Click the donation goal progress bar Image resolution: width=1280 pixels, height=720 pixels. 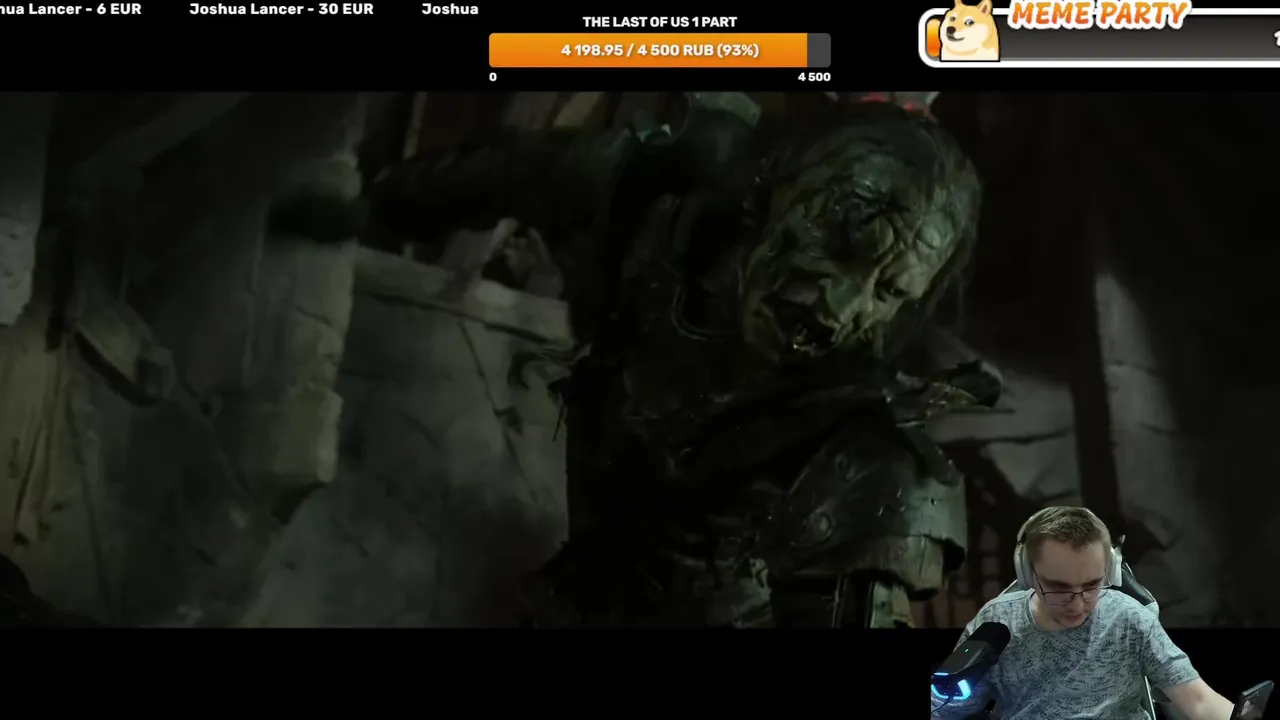point(659,50)
